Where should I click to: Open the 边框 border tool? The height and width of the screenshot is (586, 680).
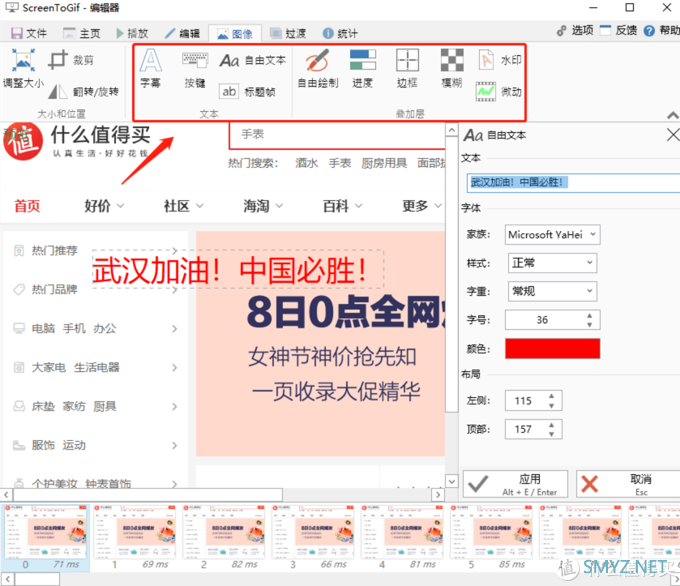coord(407,69)
